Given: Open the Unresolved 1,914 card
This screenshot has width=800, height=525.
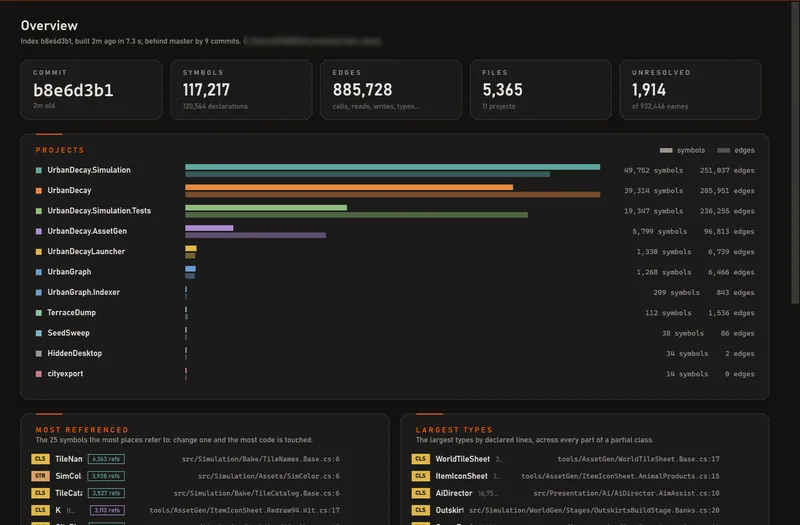Looking at the screenshot, I should (x=690, y=90).
